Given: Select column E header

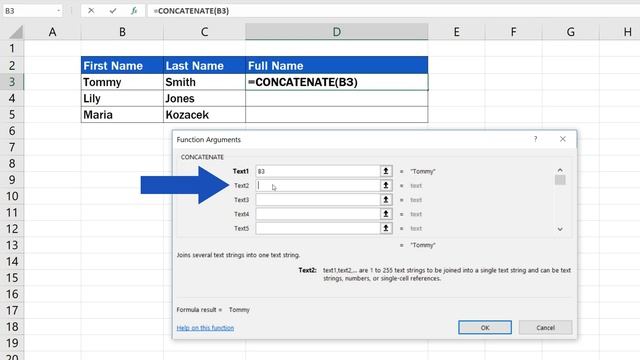Looking at the screenshot, I should [456, 32].
